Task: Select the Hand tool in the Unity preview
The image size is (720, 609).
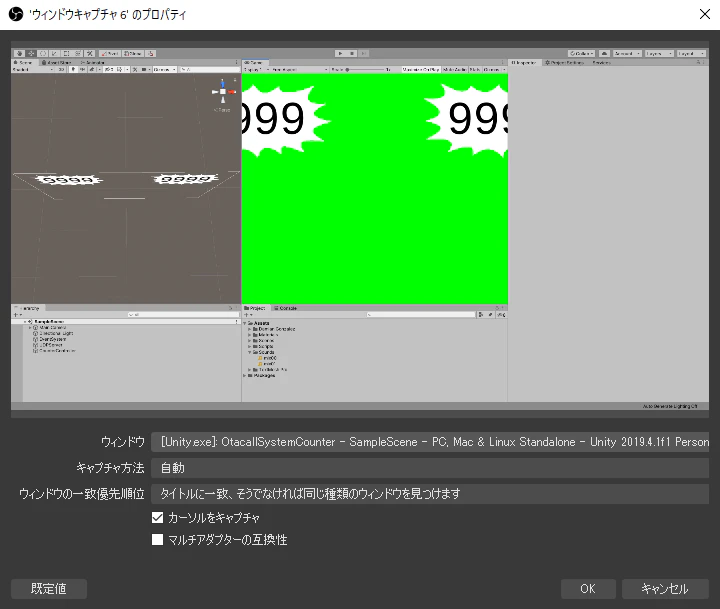Action: 19,53
